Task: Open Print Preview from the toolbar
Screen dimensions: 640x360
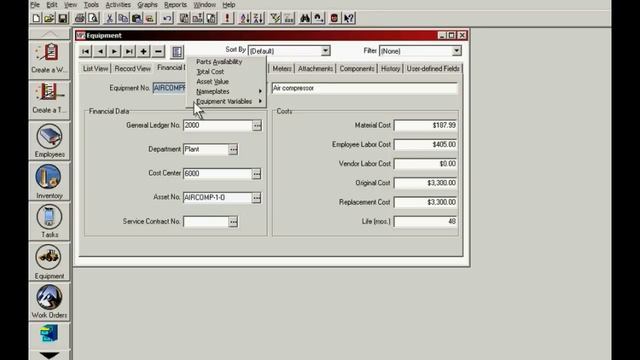Action: click(93, 18)
